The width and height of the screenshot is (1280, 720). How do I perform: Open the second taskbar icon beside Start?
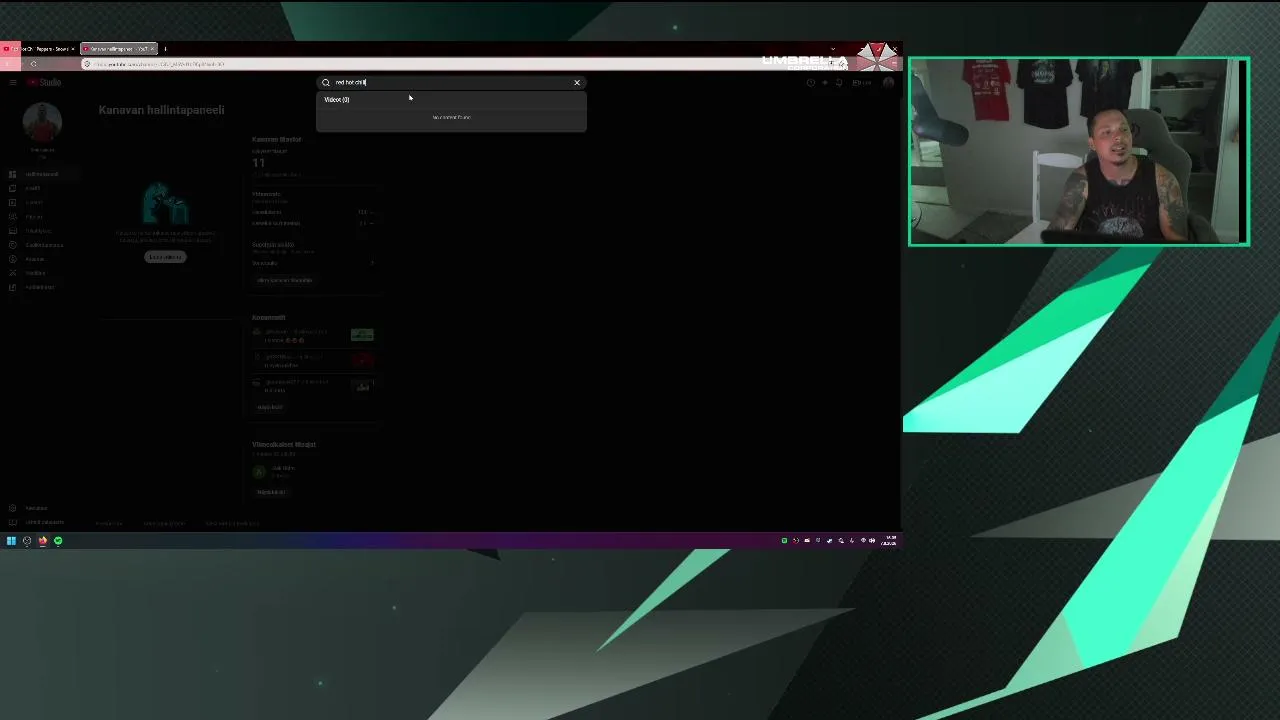coord(27,541)
